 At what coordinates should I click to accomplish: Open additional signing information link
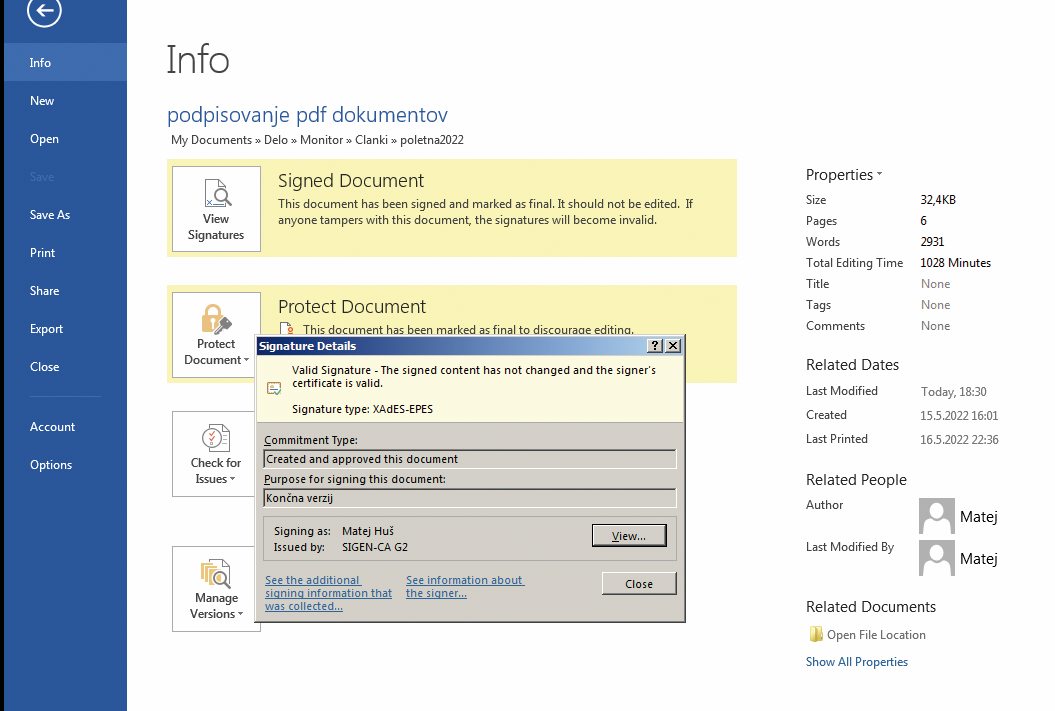tap(328, 593)
